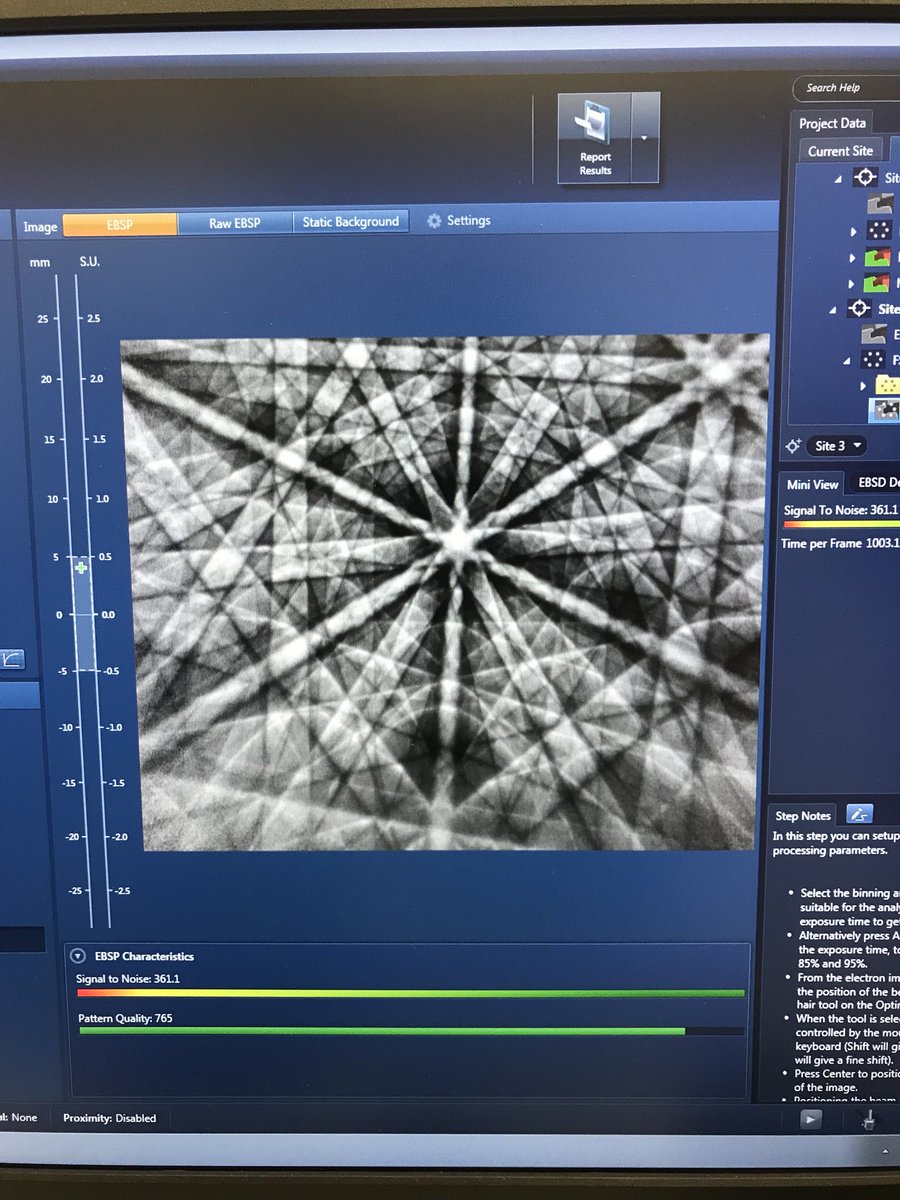Image resolution: width=900 pixels, height=1200 pixels.
Task: Open the Report Results dropdown arrow
Action: [x=646, y=138]
